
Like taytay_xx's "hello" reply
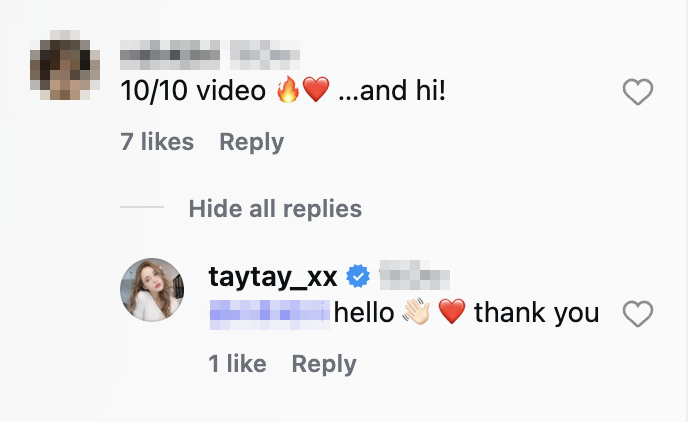click(x=638, y=314)
